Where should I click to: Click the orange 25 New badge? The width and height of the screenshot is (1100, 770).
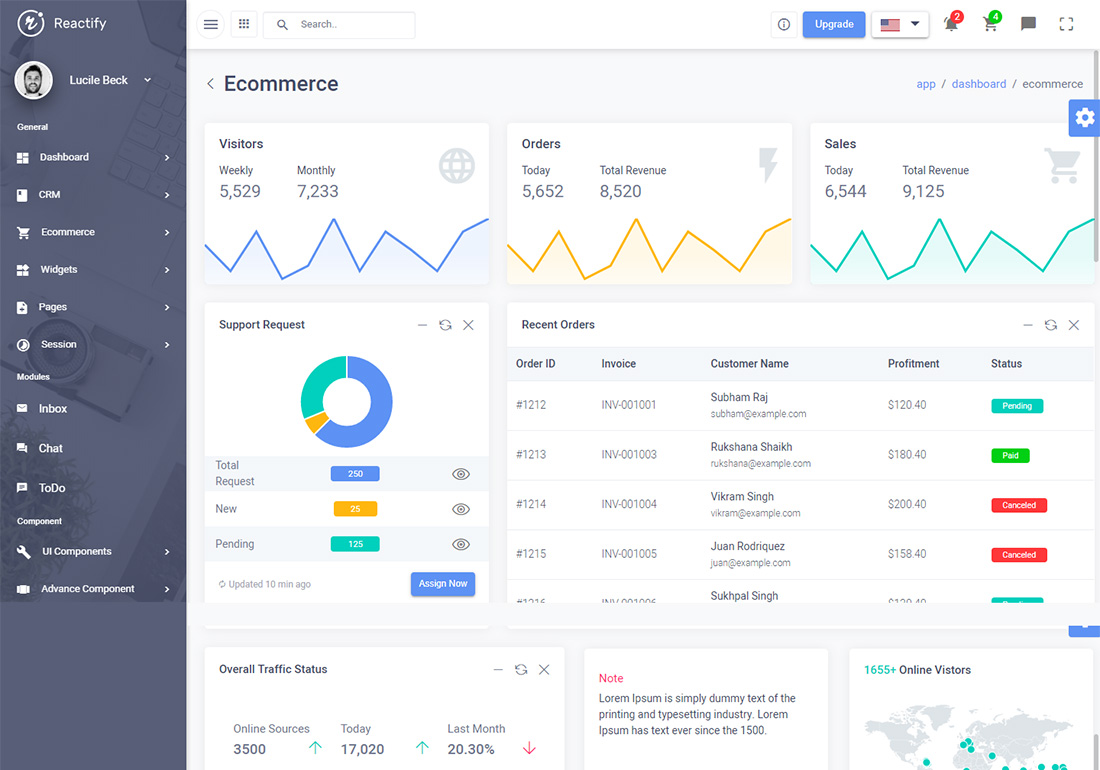click(x=355, y=509)
